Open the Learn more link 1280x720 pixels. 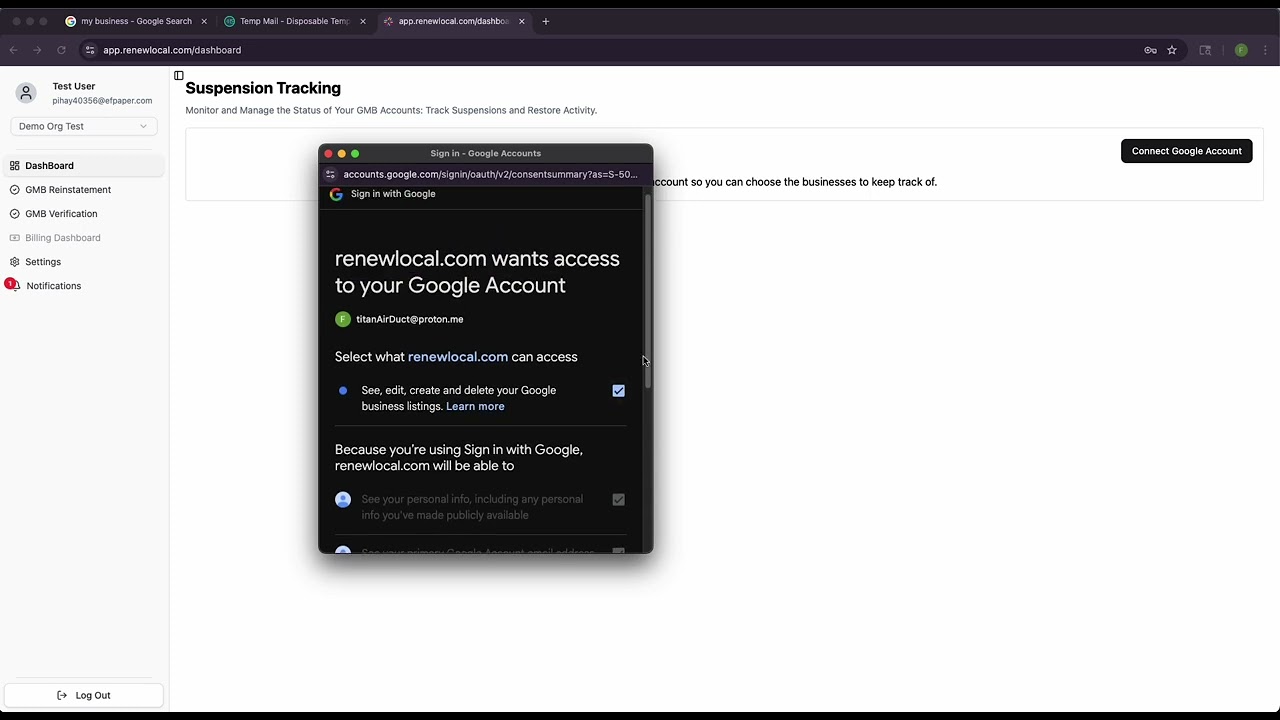[x=475, y=406]
